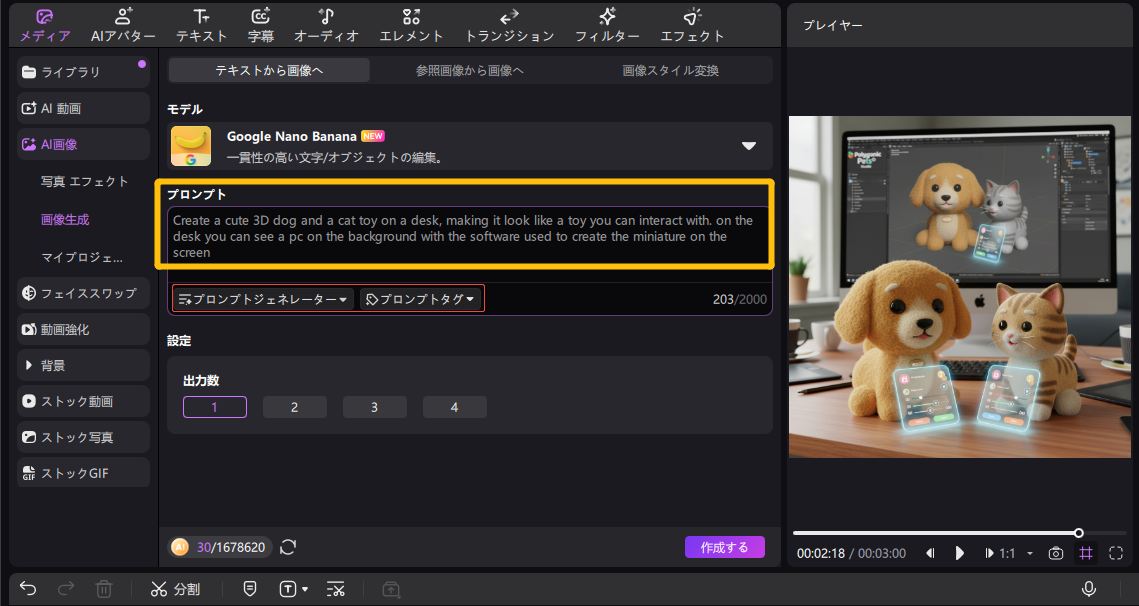Click the 作成する button
This screenshot has height=606, width=1139.
click(724, 547)
